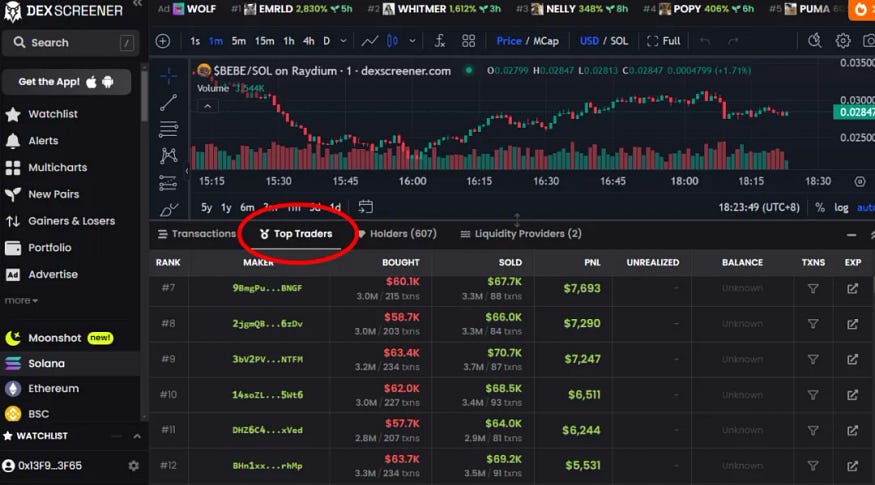The height and width of the screenshot is (485, 875).
Task: Take chart snapshot with camera icon
Action: pyautogui.click(x=868, y=41)
